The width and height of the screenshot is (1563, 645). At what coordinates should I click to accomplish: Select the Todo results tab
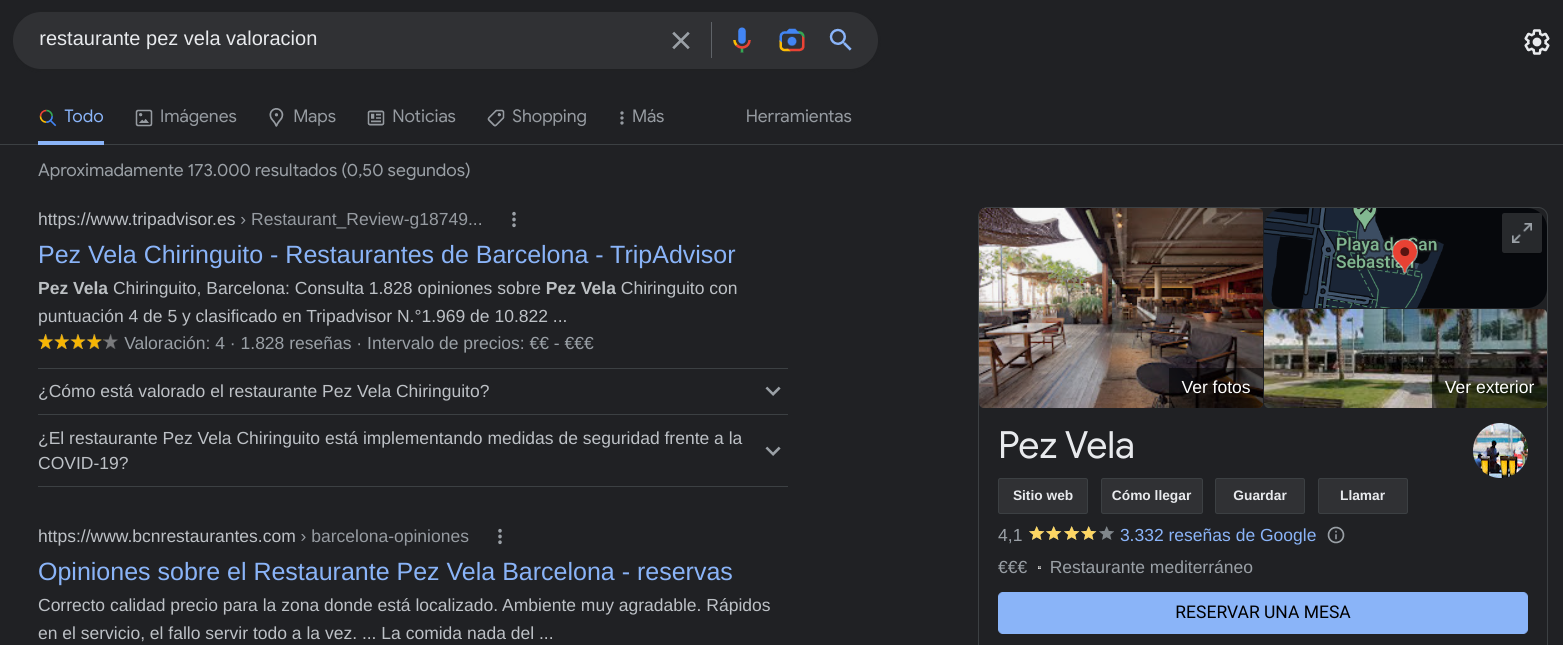(71, 117)
